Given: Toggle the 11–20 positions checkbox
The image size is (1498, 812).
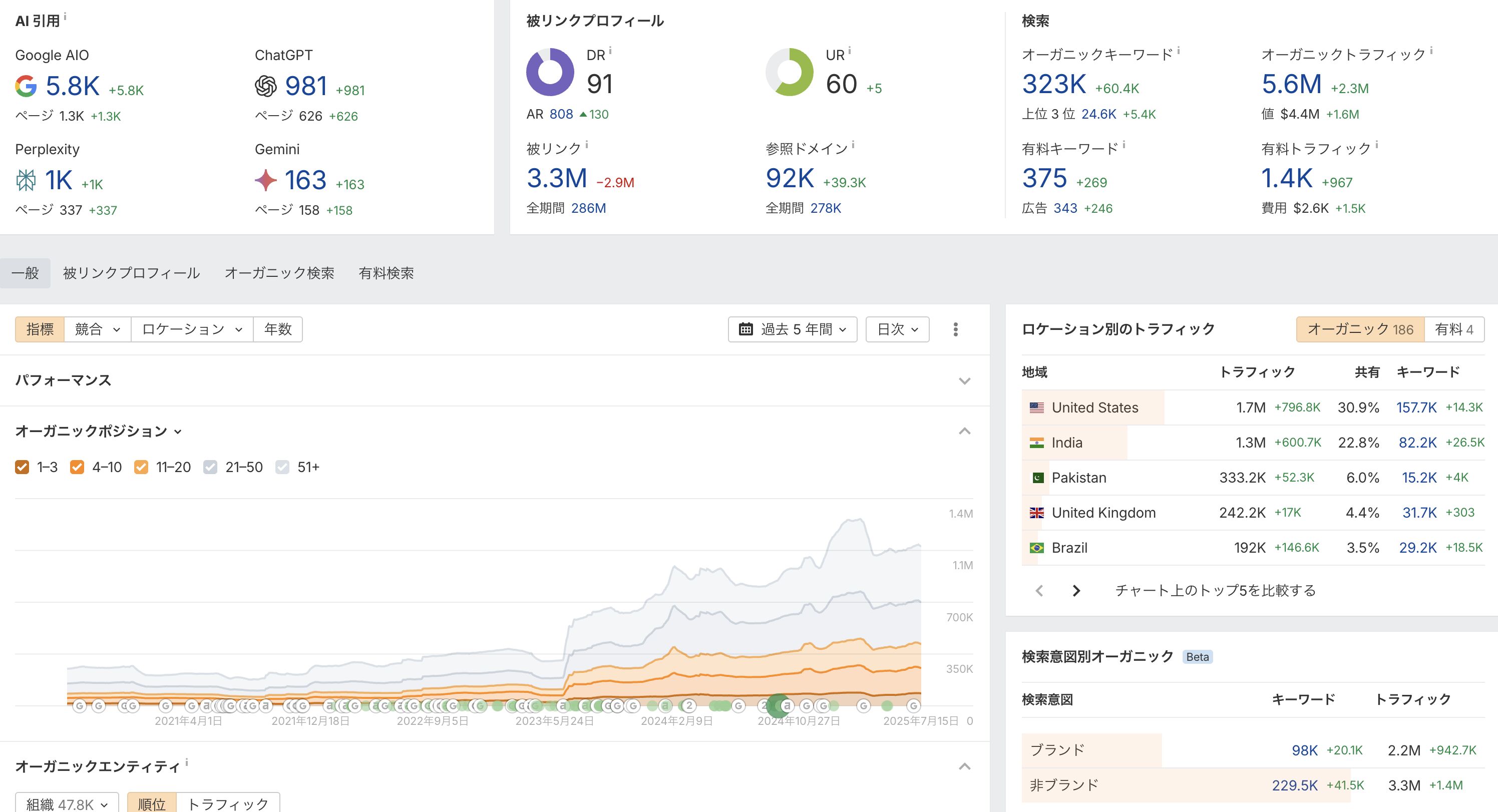Looking at the screenshot, I should pyautogui.click(x=141, y=467).
